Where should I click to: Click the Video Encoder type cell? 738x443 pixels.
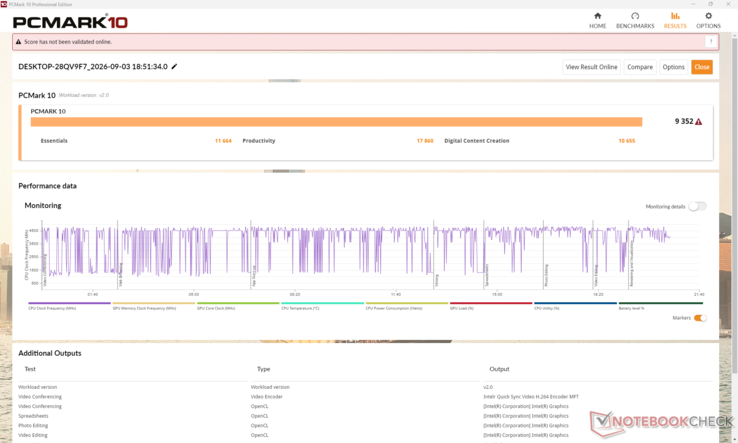pyautogui.click(x=266, y=397)
